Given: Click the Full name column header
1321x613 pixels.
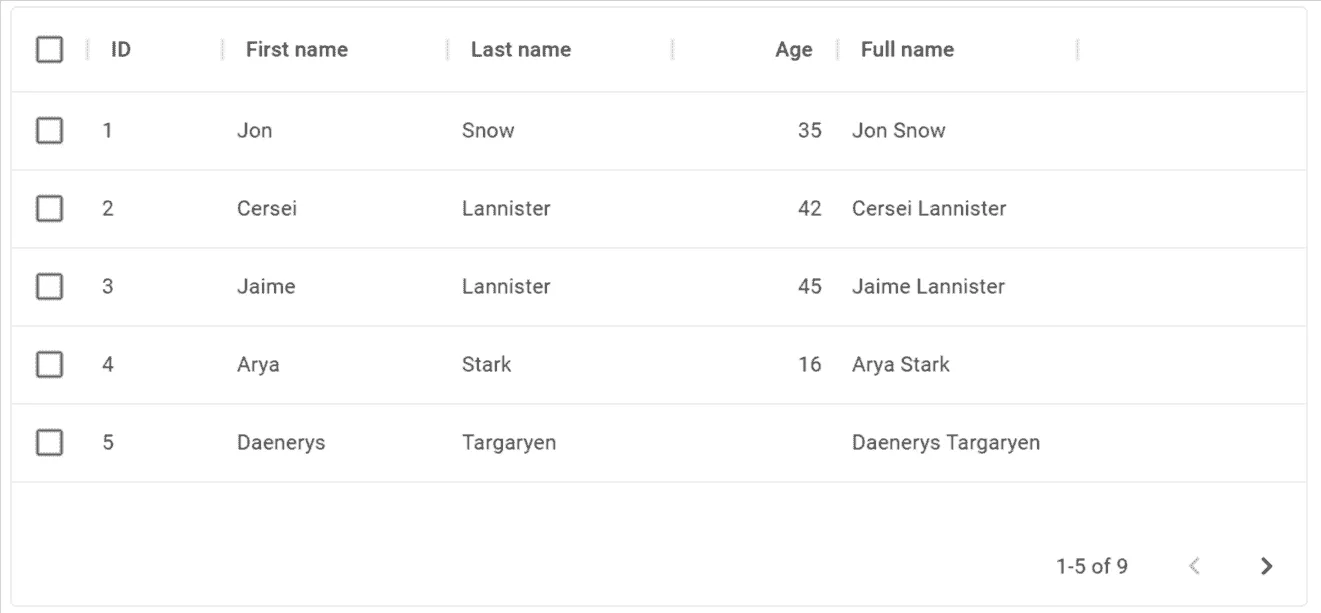Looking at the screenshot, I should 907,49.
